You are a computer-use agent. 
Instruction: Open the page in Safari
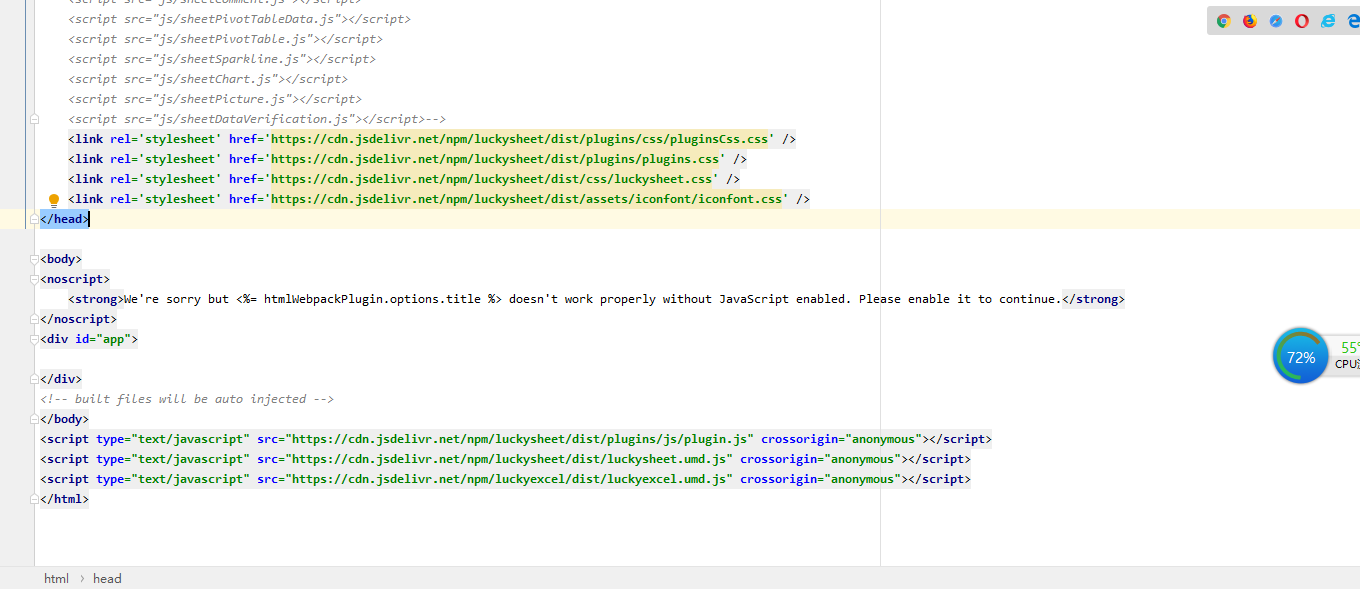[1275, 20]
